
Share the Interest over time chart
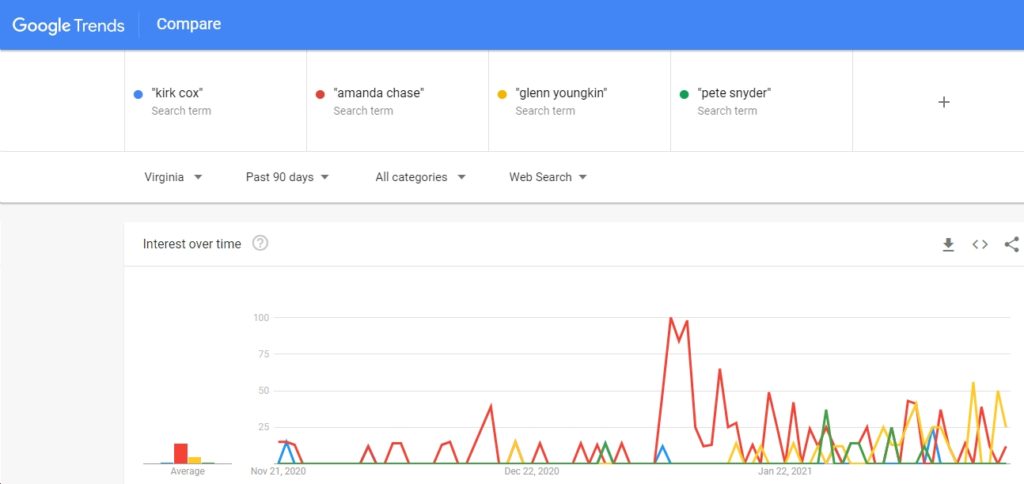point(1012,244)
